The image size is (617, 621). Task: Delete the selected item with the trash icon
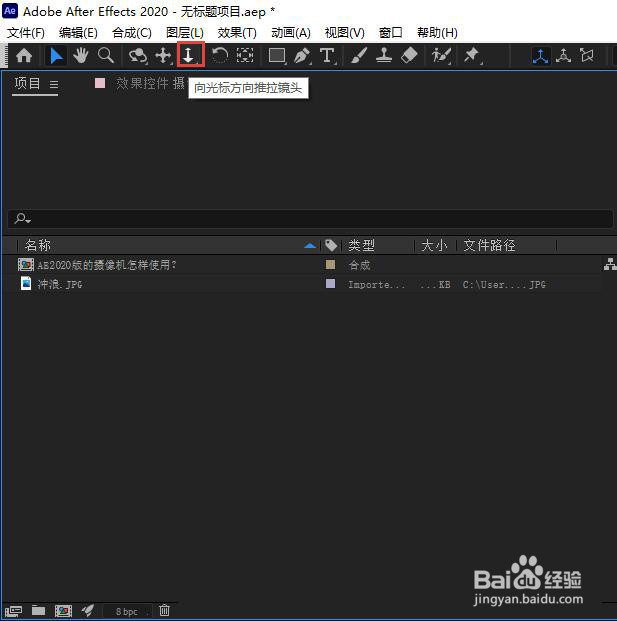164,611
